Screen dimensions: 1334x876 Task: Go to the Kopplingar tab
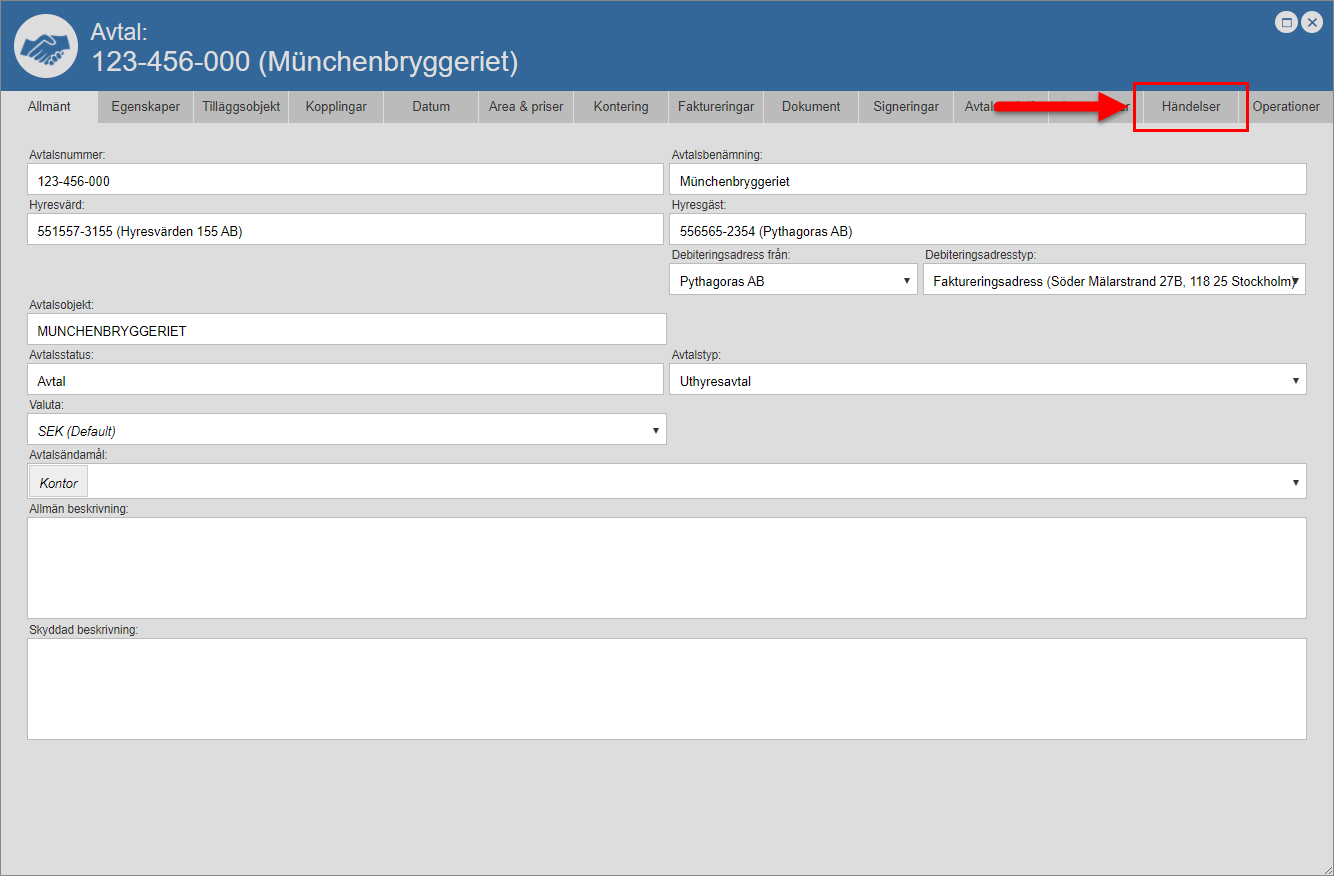[336, 107]
